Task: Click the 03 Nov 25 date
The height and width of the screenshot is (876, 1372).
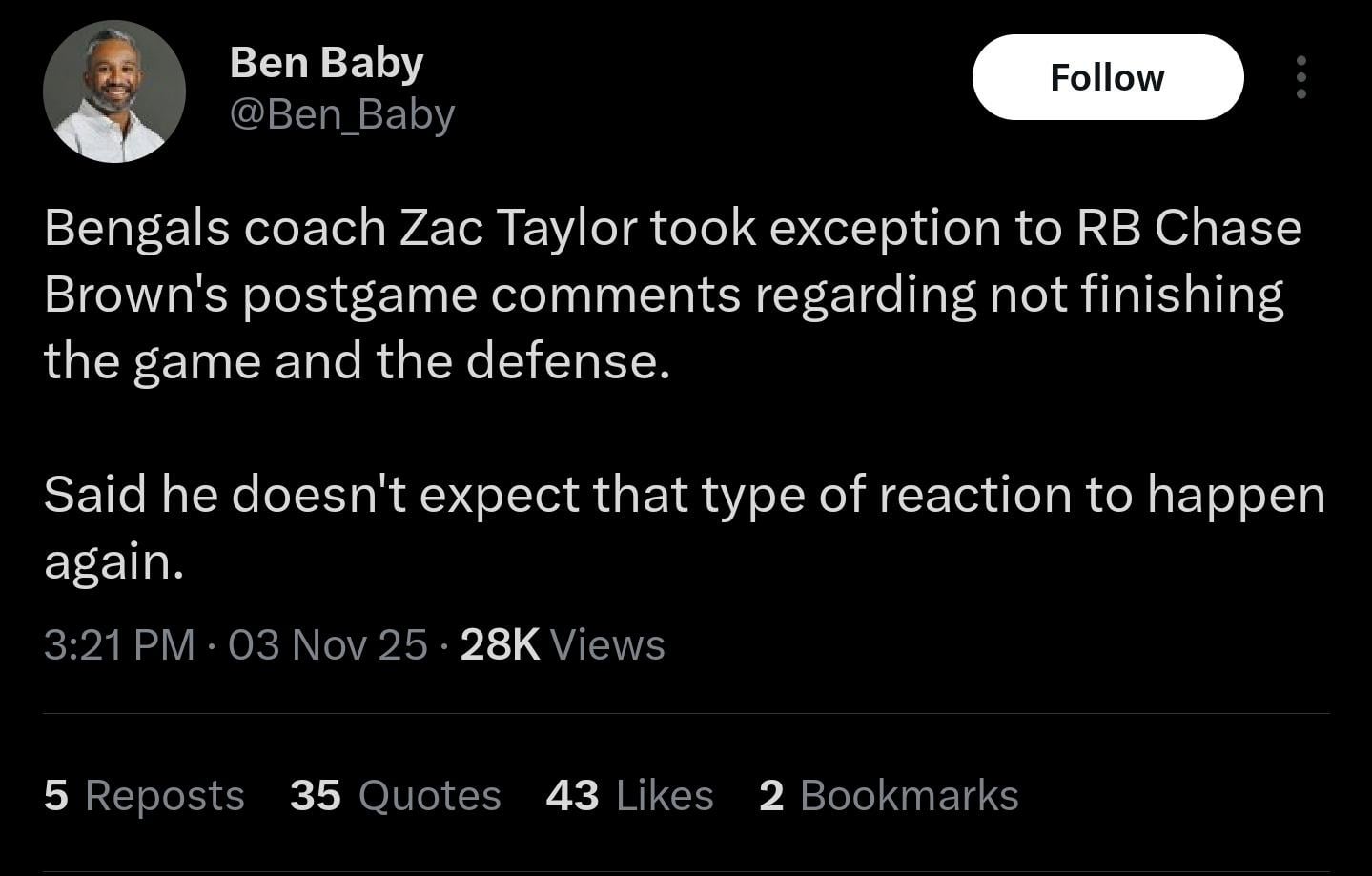Action: (x=328, y=644)
